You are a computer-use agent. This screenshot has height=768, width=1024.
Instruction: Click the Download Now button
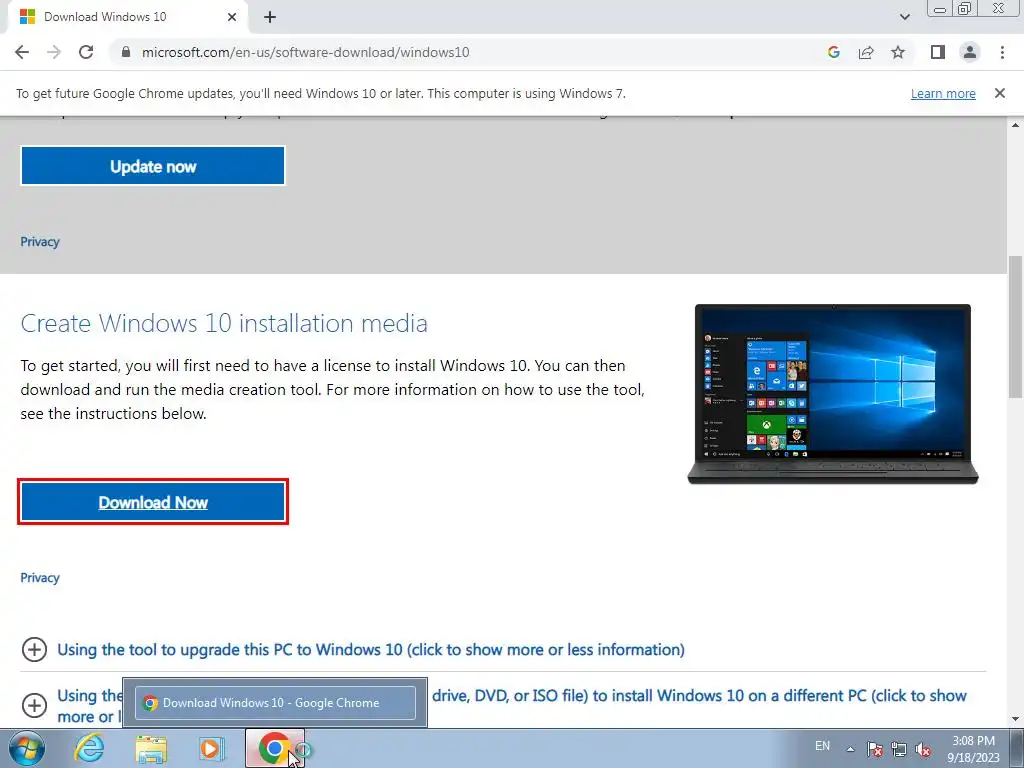coord(153,502)
